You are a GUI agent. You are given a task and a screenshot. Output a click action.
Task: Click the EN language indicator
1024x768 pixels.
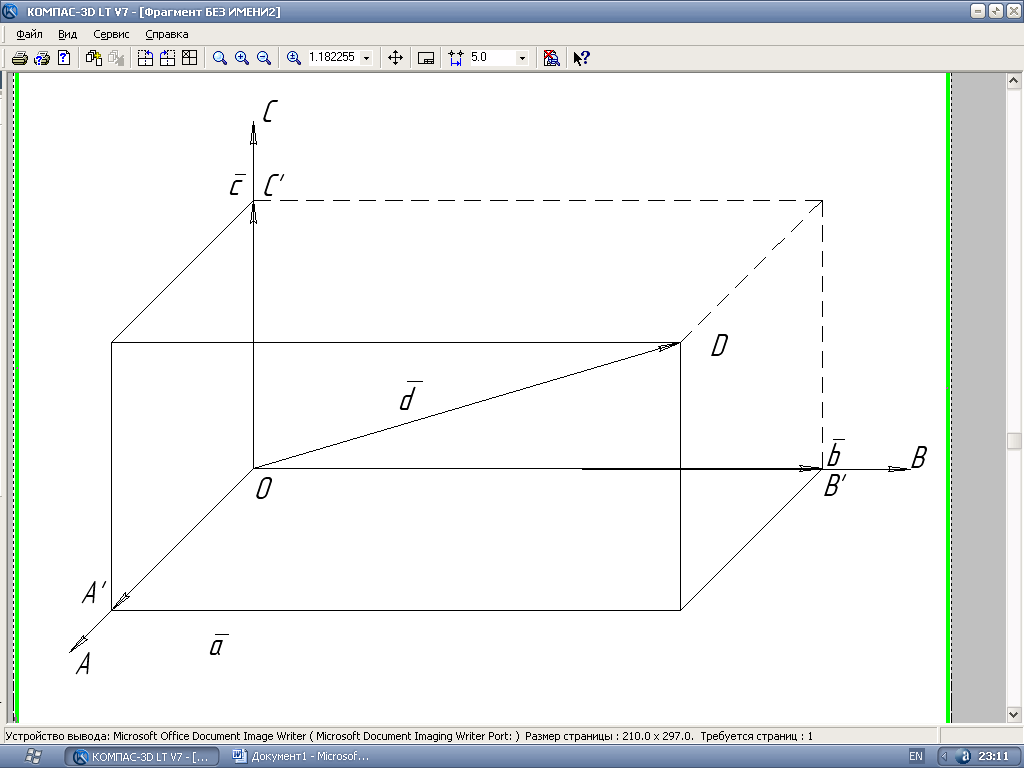tap(916, 756)
